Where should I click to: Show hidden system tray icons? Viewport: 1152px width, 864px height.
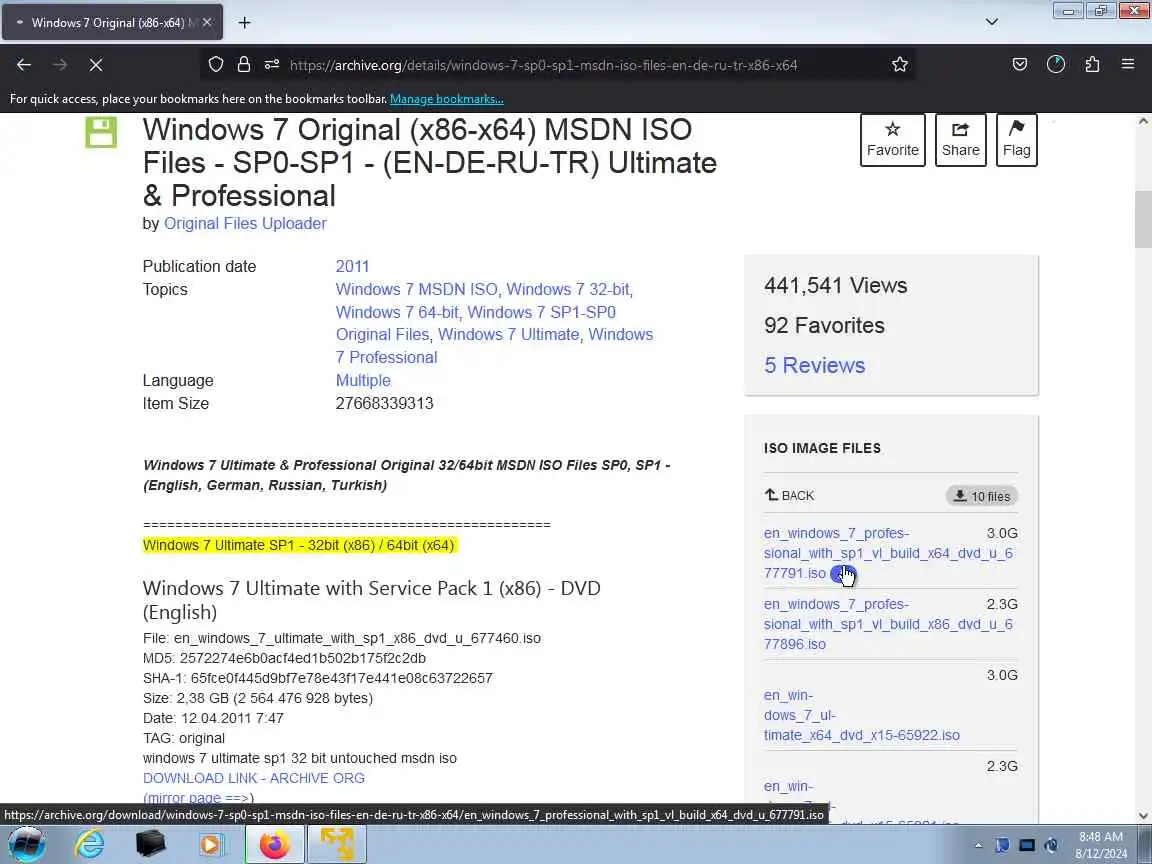(x=978, y=846)
